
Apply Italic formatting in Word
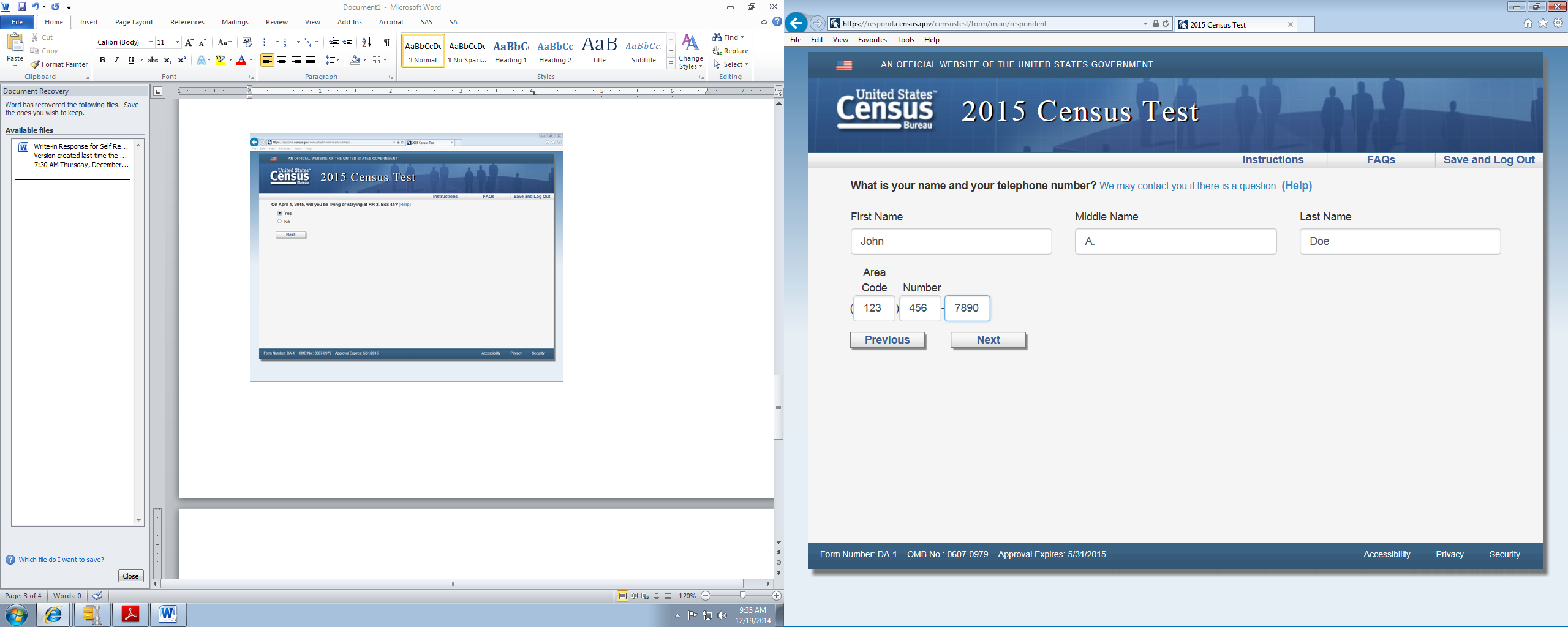coord(116,60)
